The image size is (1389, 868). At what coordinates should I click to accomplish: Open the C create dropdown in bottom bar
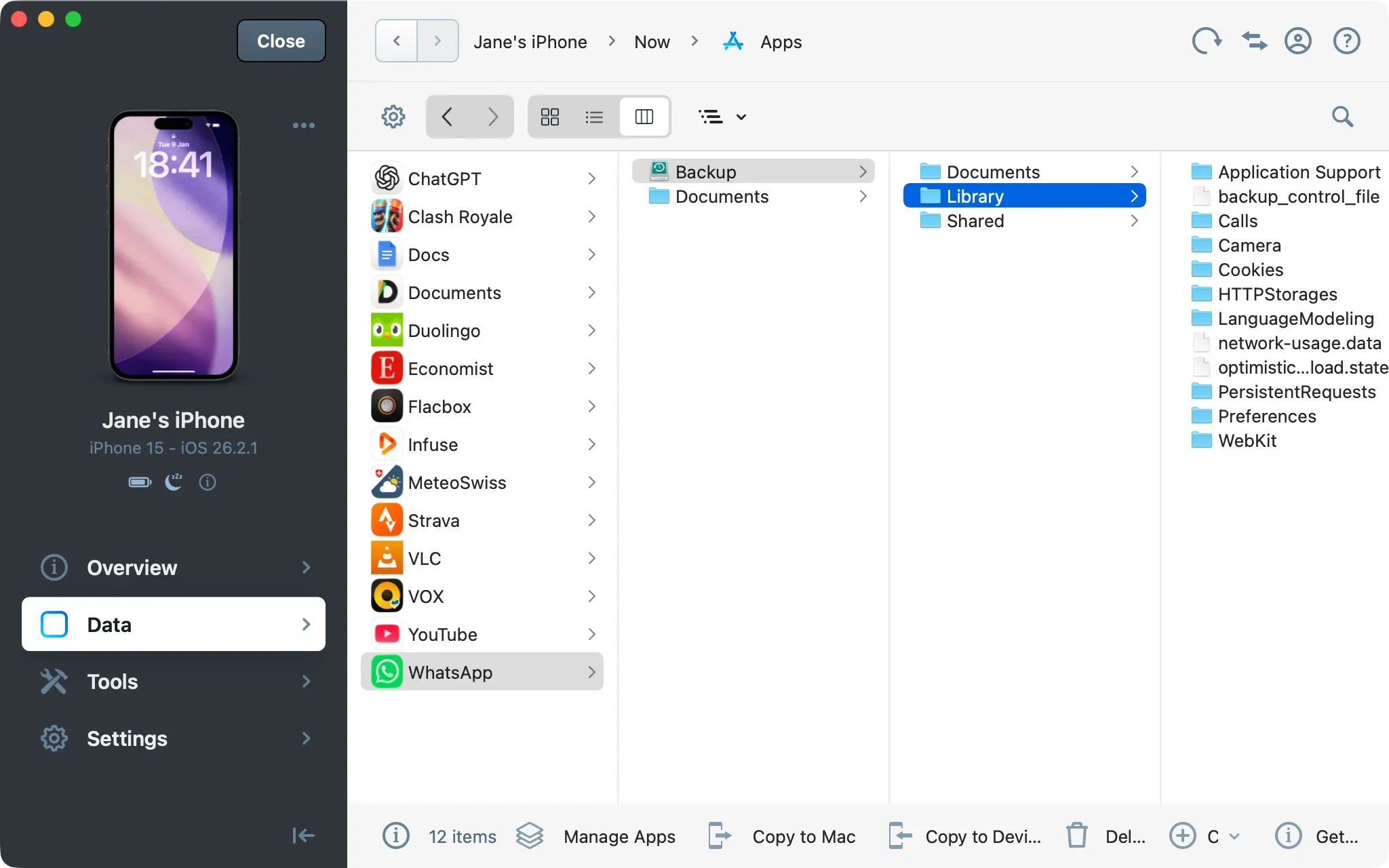click(1205, 836)
